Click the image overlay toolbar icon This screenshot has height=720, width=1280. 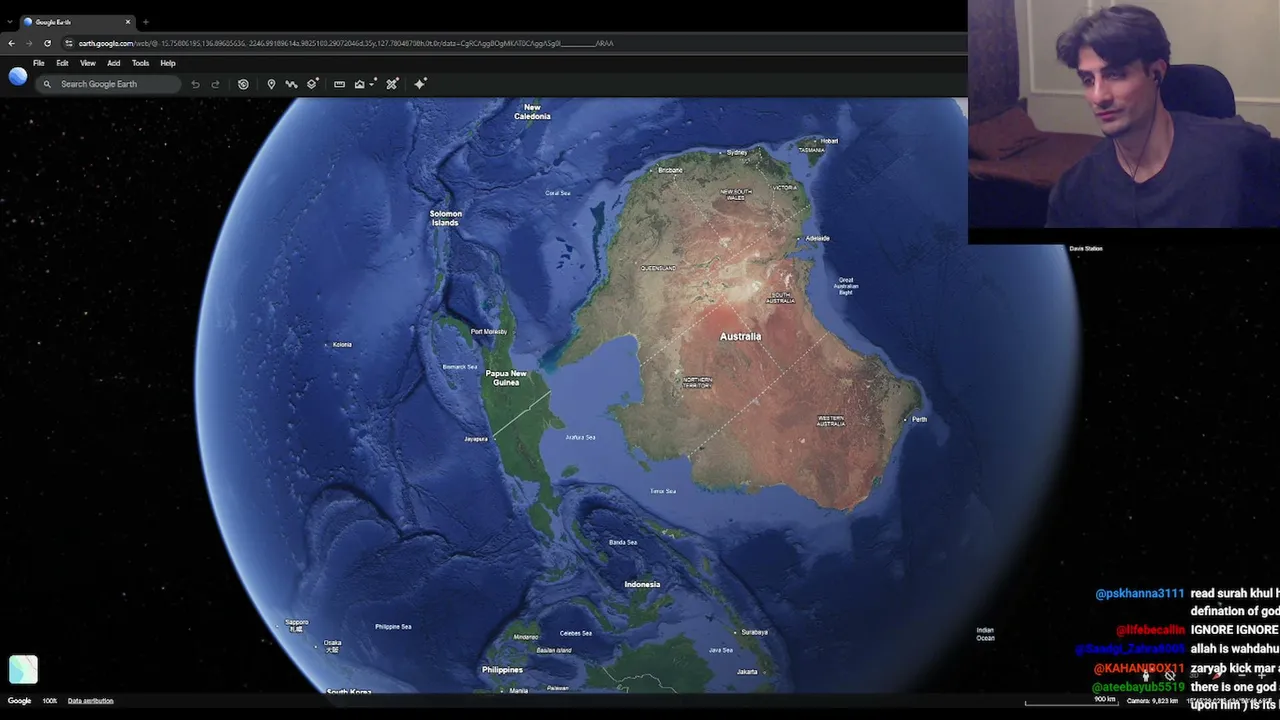(359, 84)
